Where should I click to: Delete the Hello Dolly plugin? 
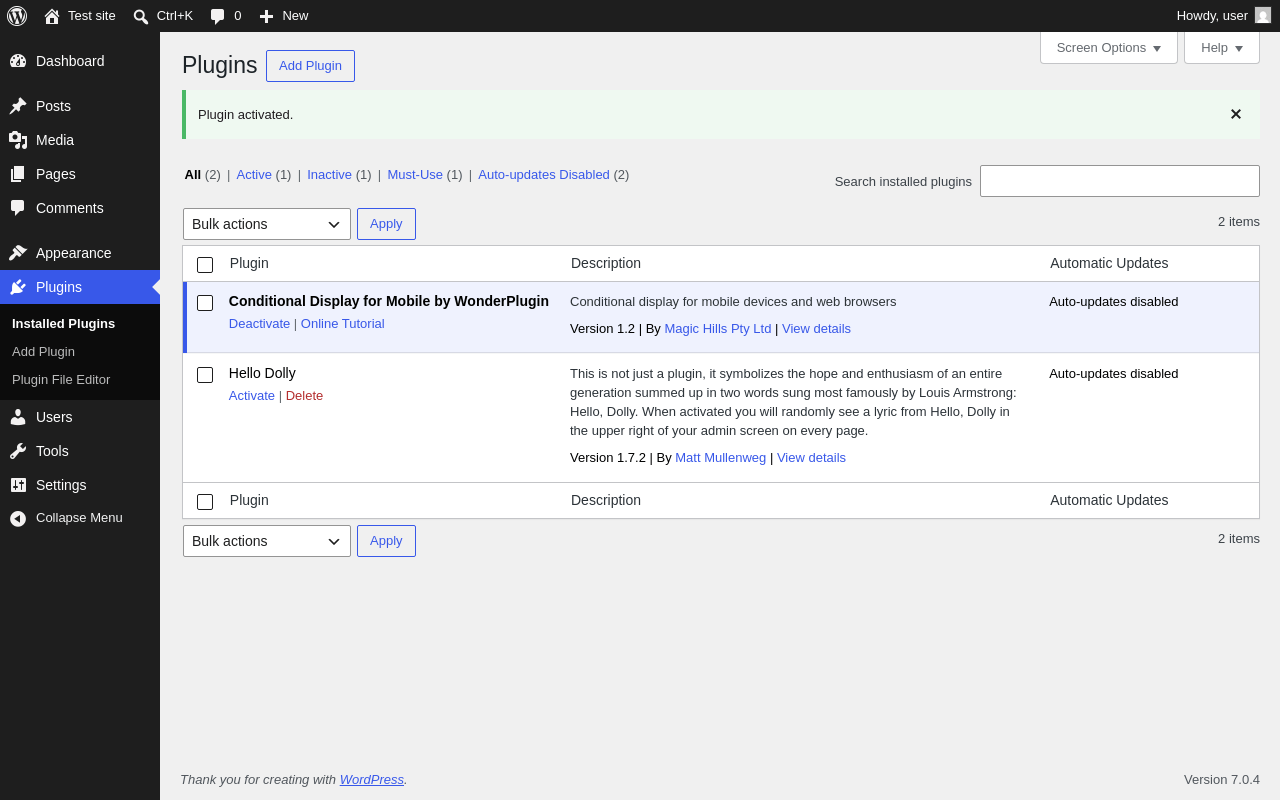coord(304,396)
